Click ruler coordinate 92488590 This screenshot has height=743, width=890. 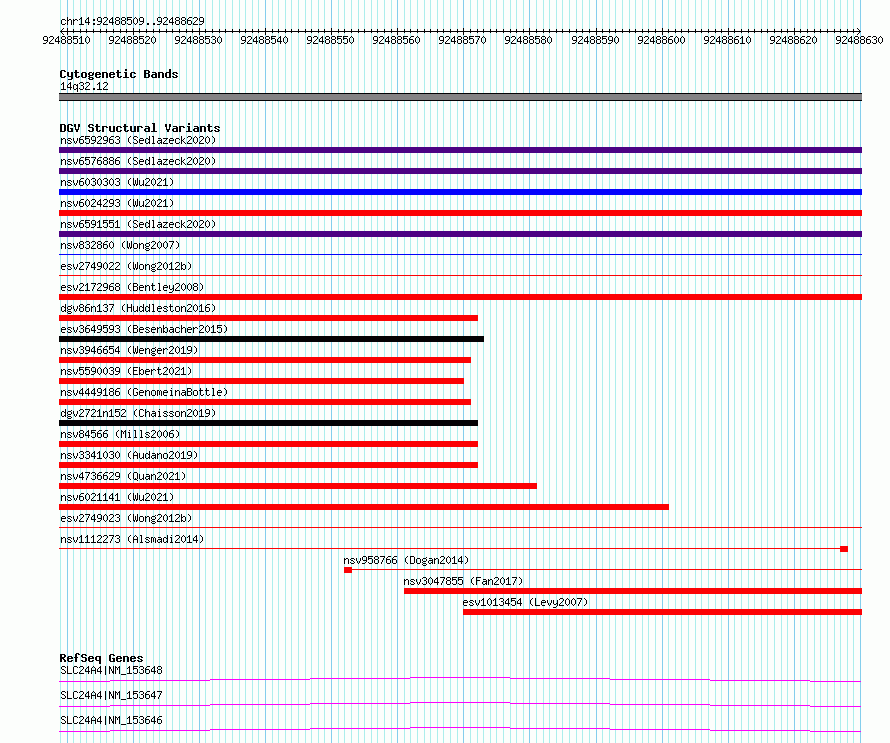point(595,40)
